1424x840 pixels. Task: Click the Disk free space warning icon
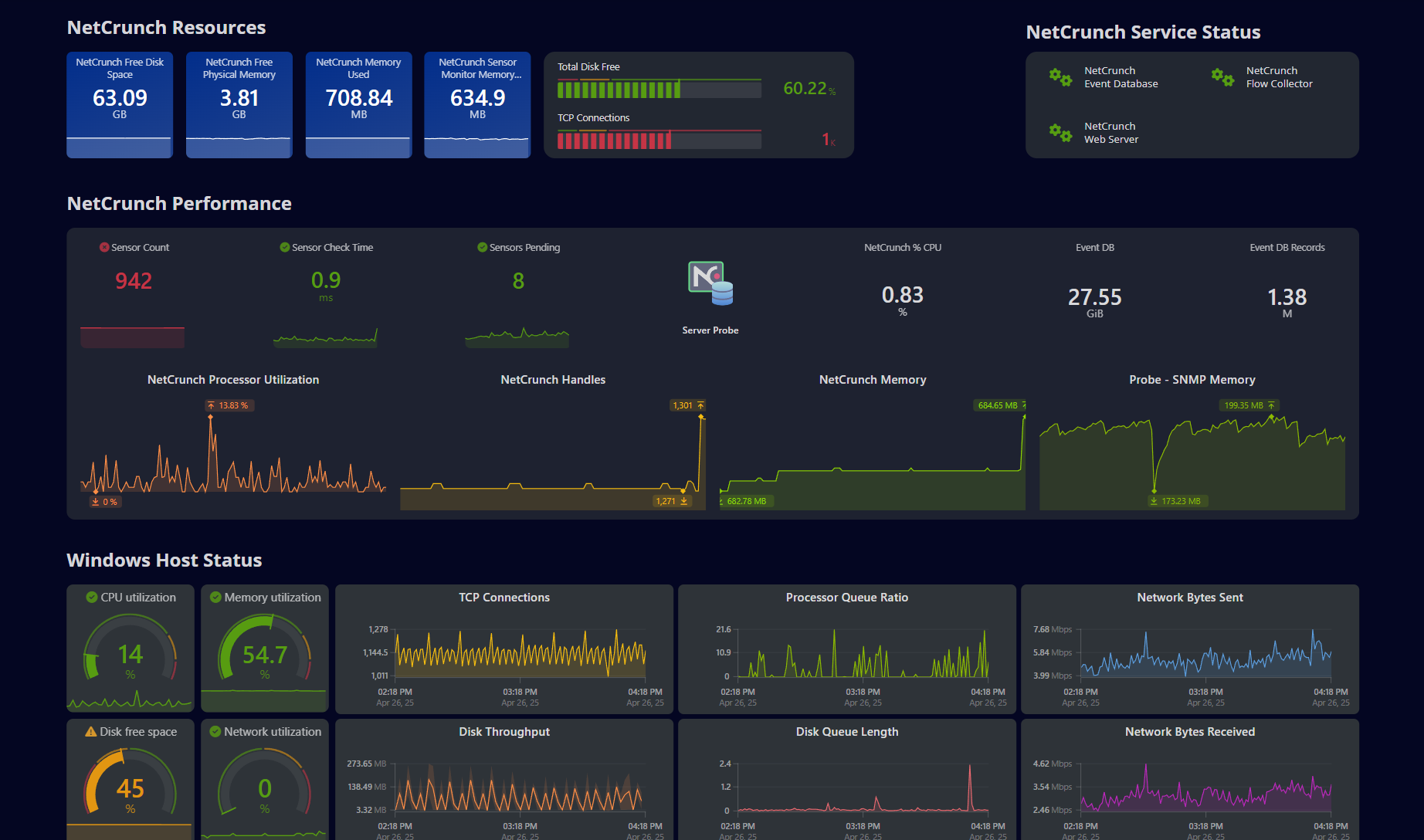[91, 731]
